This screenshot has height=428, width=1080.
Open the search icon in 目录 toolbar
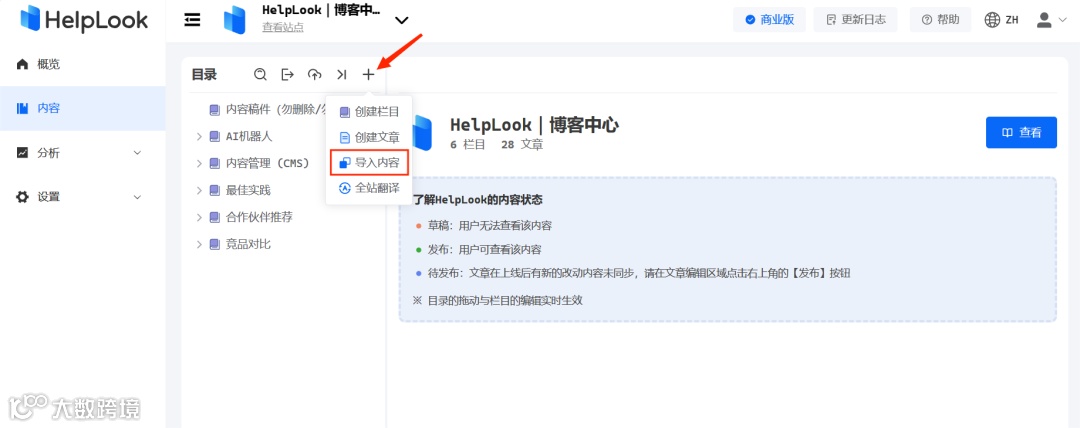click(x=260, y=74)
